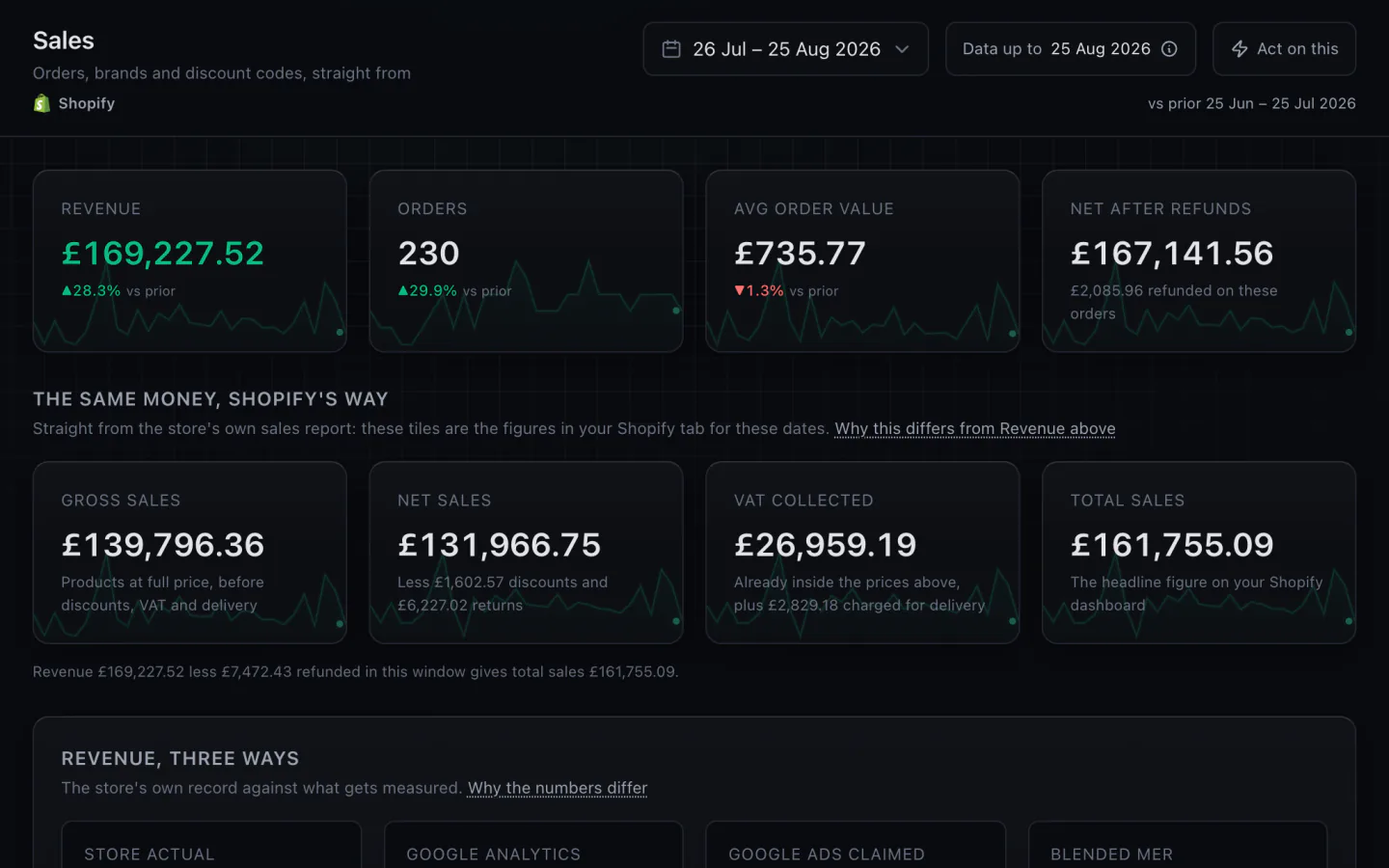Image resolution: width=1389 pixels, height=868 pixels.
Task: Click the Total Sales £161,755.09 figure
Action: (1172, 545)
